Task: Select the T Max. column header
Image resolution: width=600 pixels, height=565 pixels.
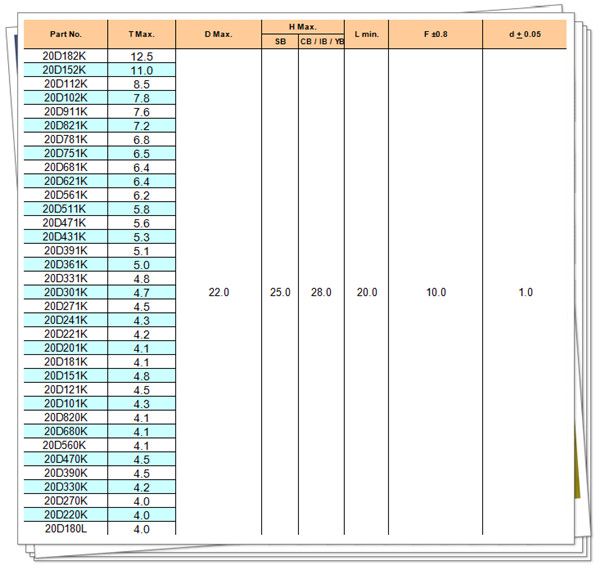Action: pos(142,34)
